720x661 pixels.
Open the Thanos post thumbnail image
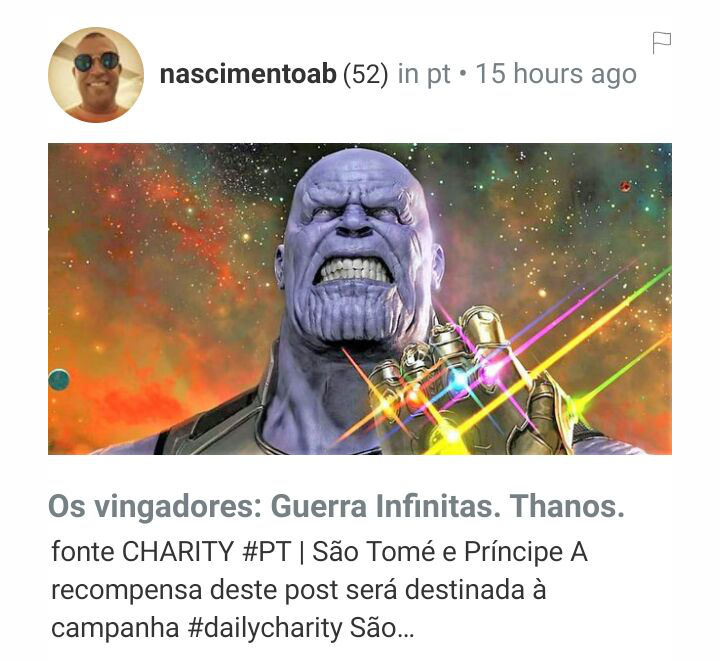[360, 299]
